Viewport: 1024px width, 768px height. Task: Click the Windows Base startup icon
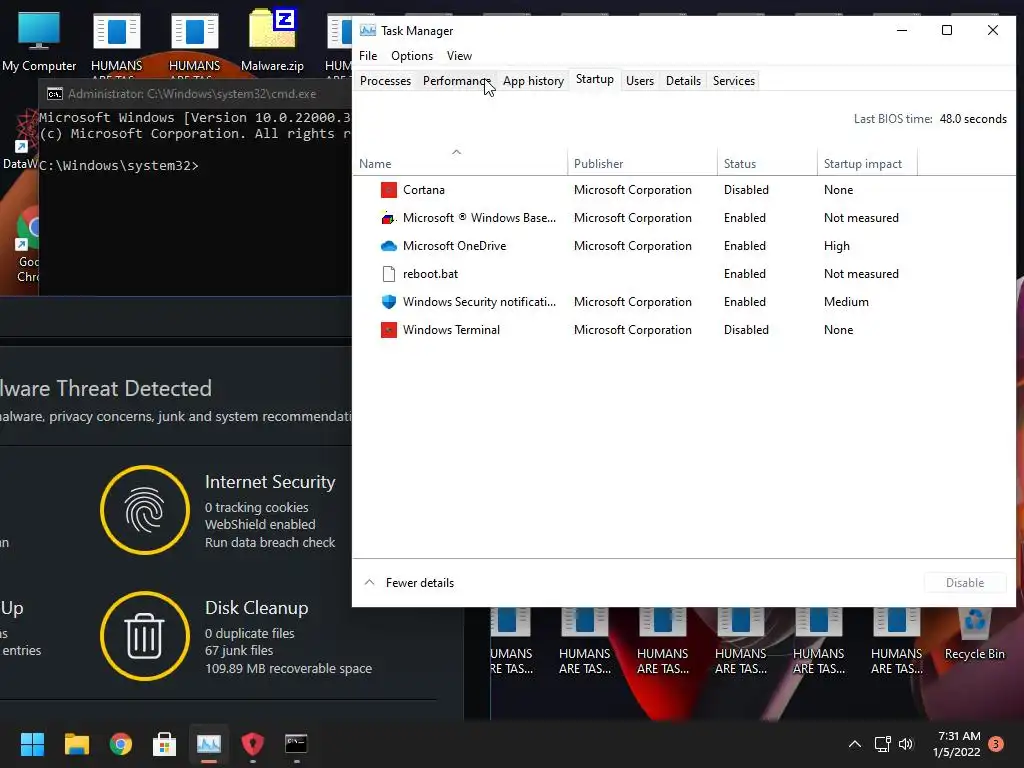tap(388, 218)
